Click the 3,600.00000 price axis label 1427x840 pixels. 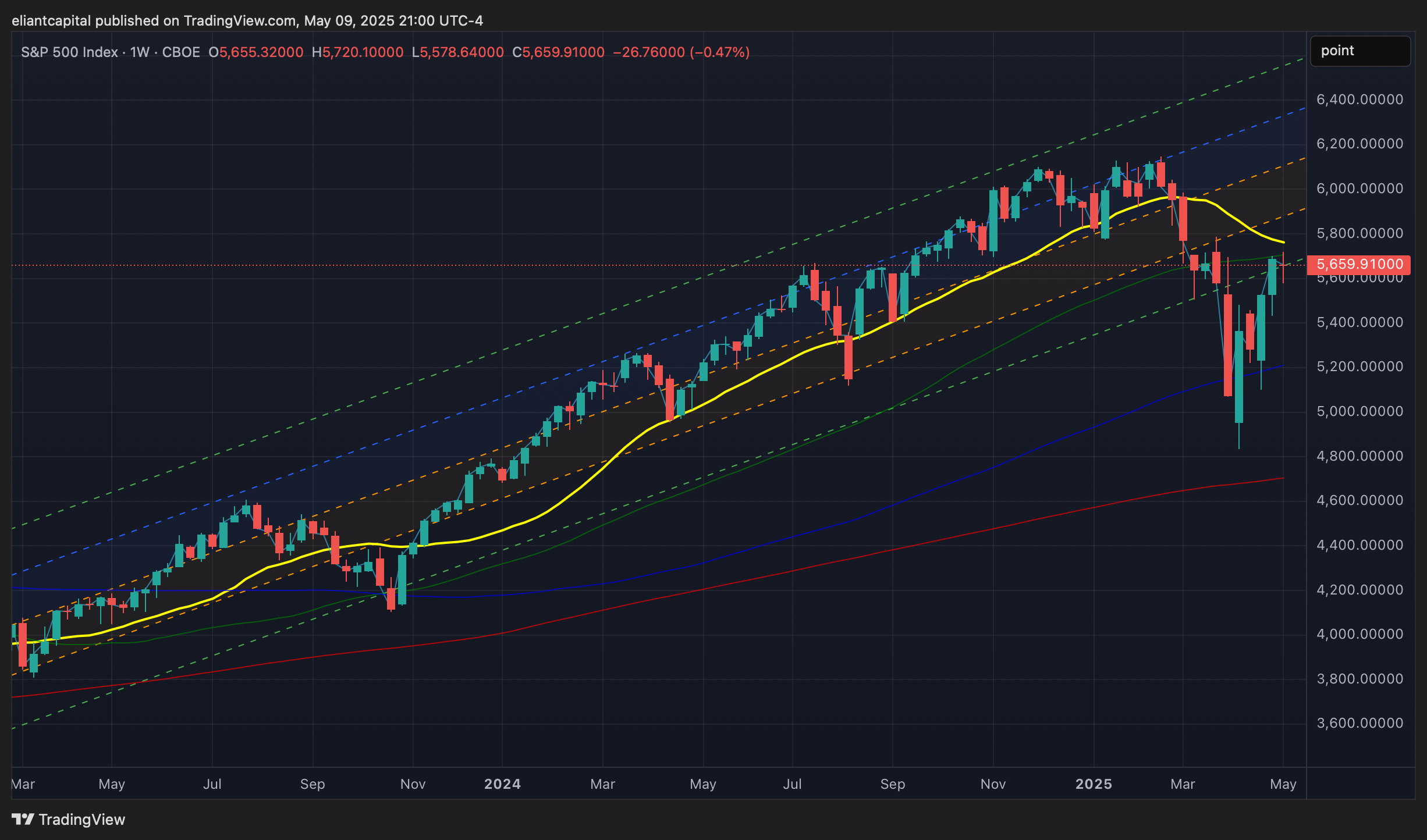[1359, 723]
